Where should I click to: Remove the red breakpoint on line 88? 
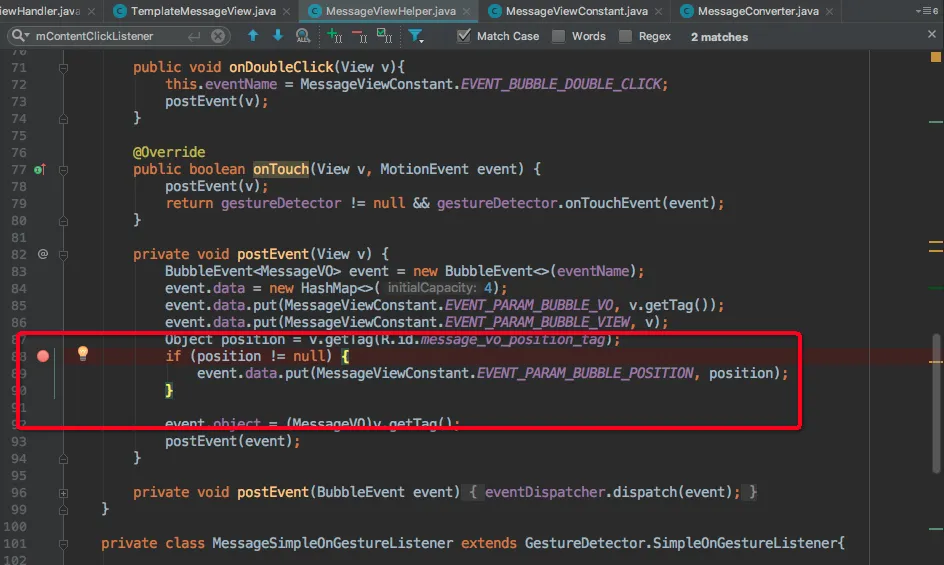coord(43,356)
